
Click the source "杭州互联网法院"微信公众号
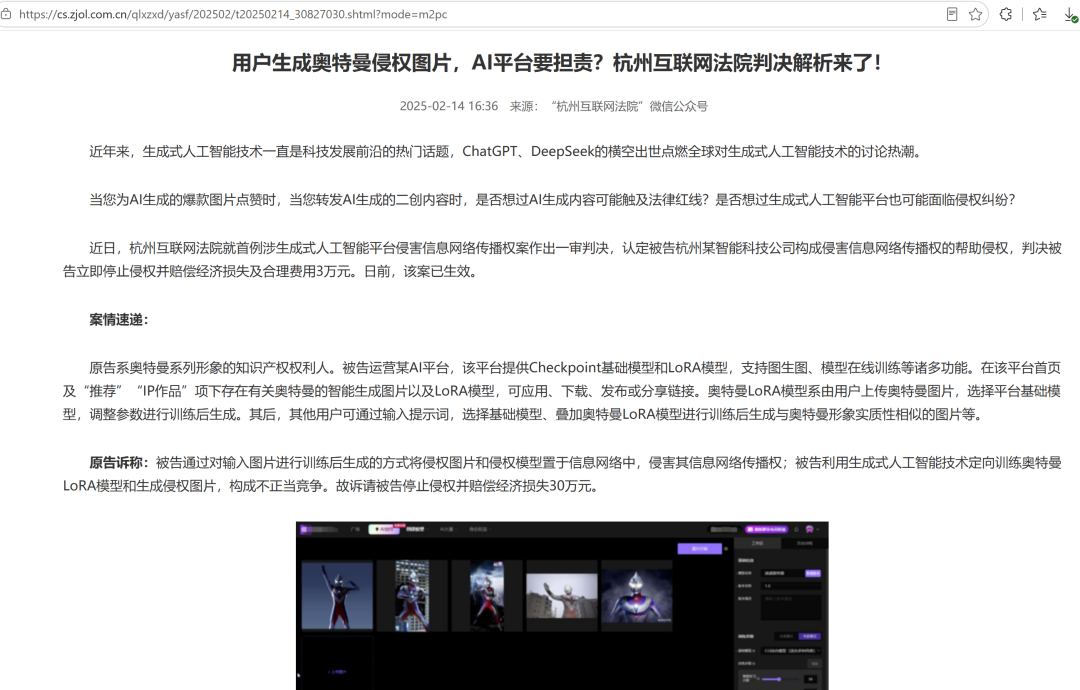pyautogui.click(x=630, y=106)
